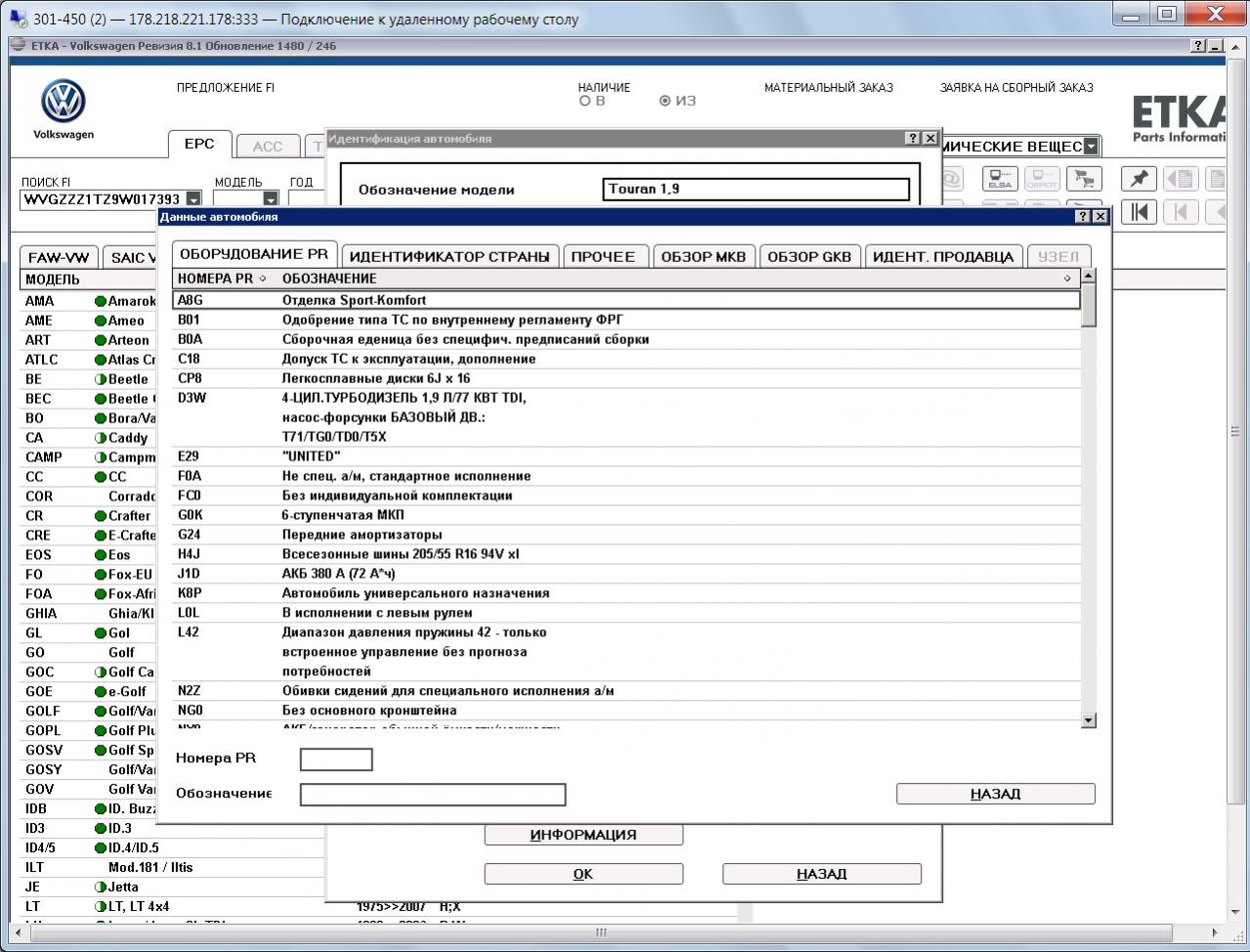
Task: Click the PR list scroll up arrow
Action: 1089,276
